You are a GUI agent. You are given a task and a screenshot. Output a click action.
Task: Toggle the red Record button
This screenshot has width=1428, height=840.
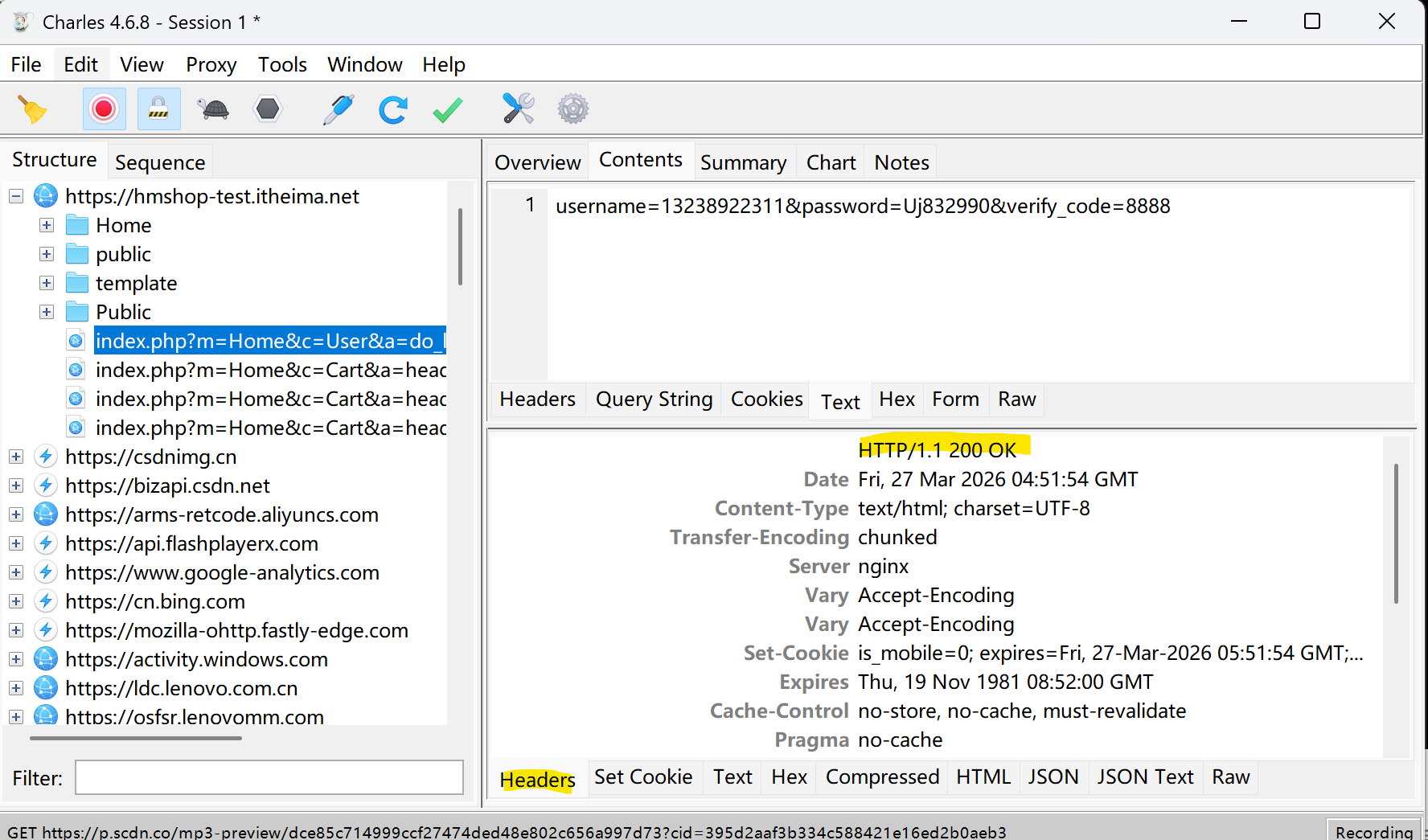tap(104, 109)
